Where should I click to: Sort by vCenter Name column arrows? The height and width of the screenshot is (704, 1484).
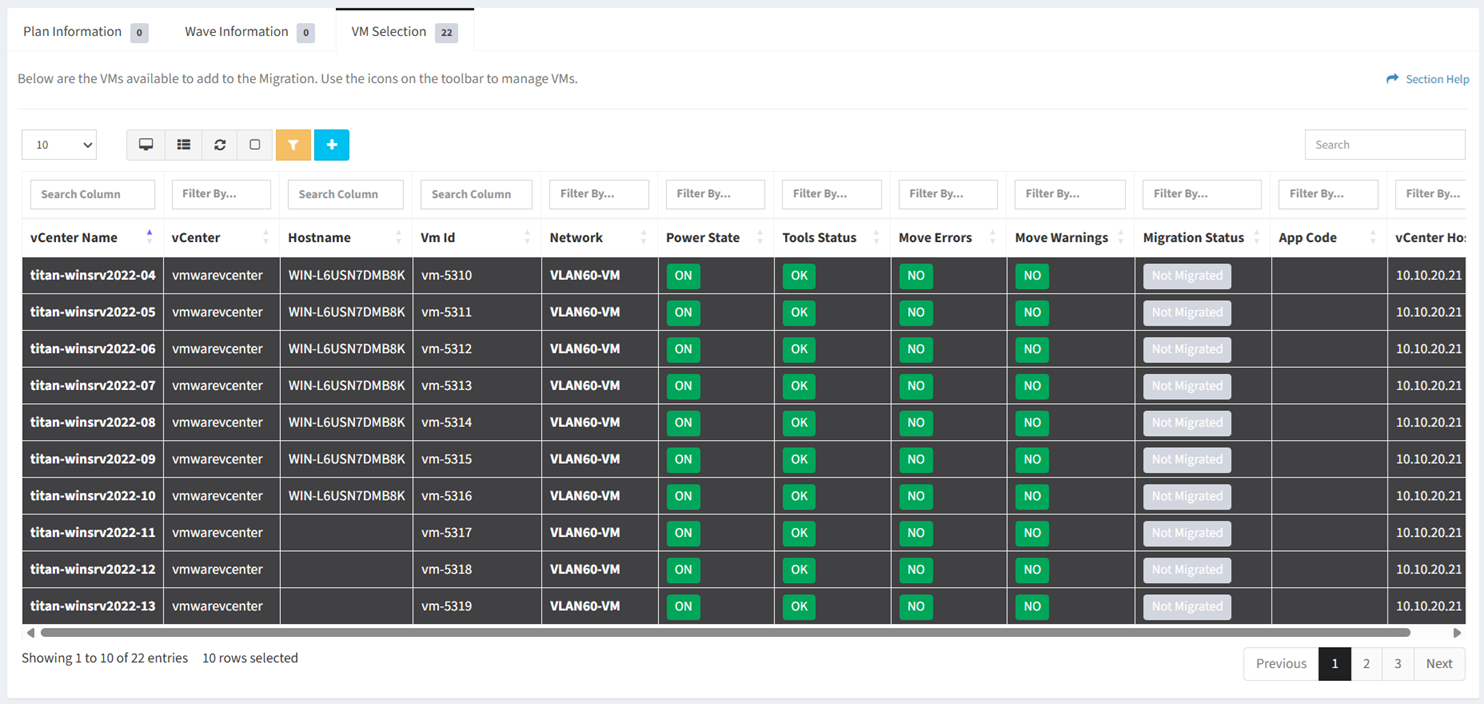click(x=150, y=237)
